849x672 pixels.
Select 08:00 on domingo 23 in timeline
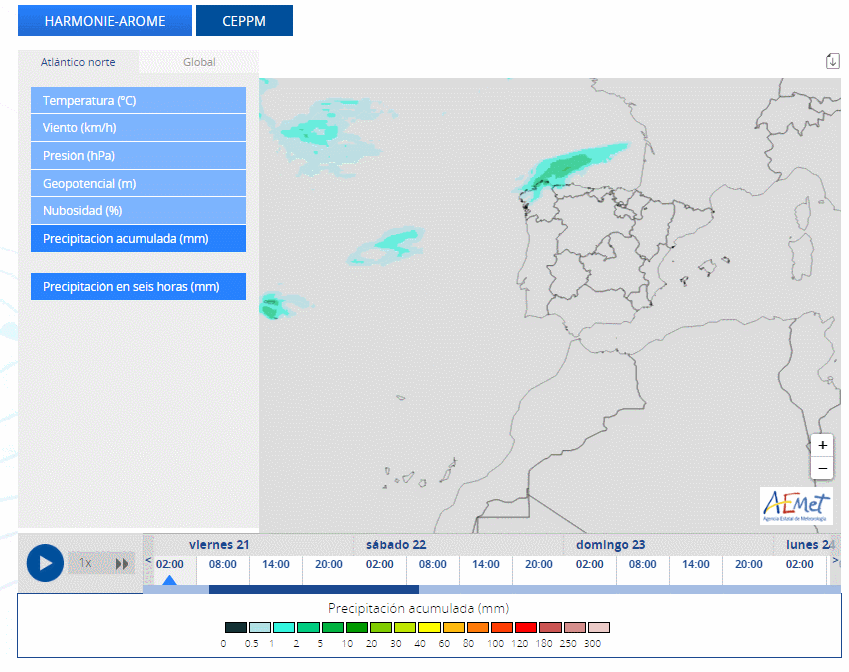click(643, 565)
